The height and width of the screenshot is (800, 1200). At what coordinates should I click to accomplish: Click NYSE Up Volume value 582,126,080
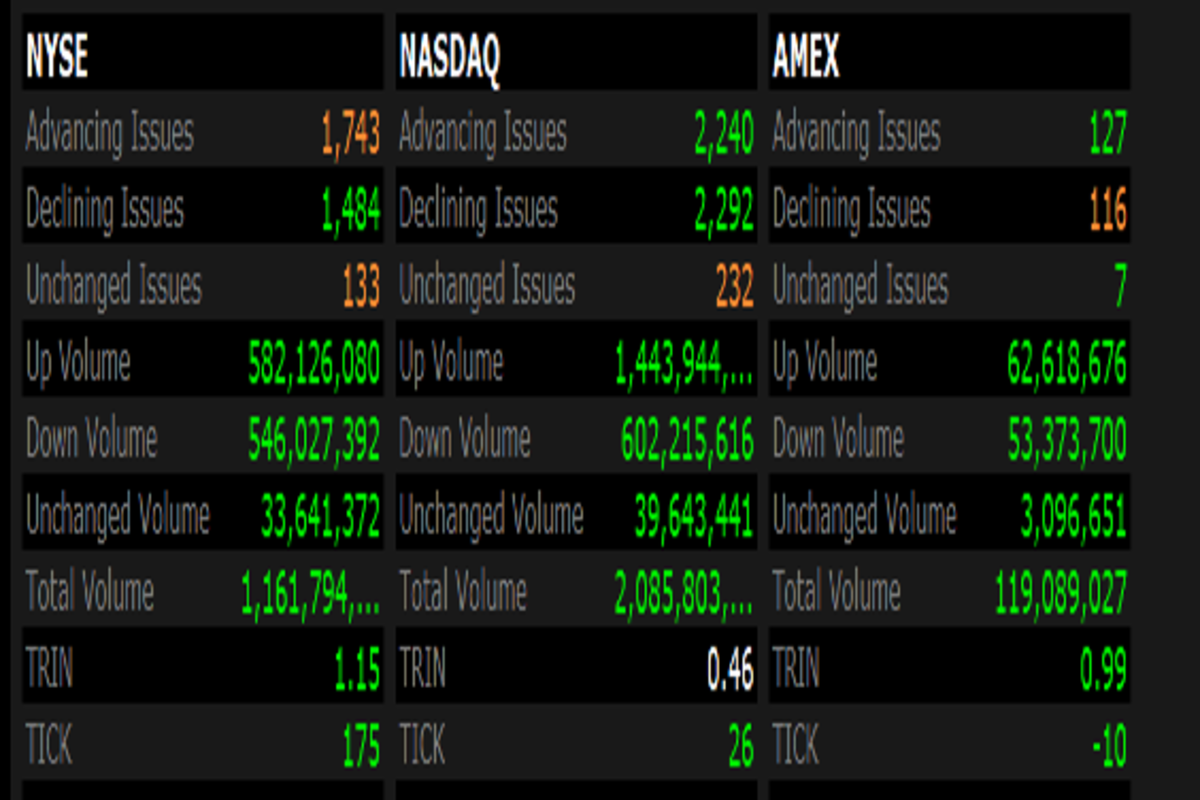pyautogui.click(x=314, y=364)
